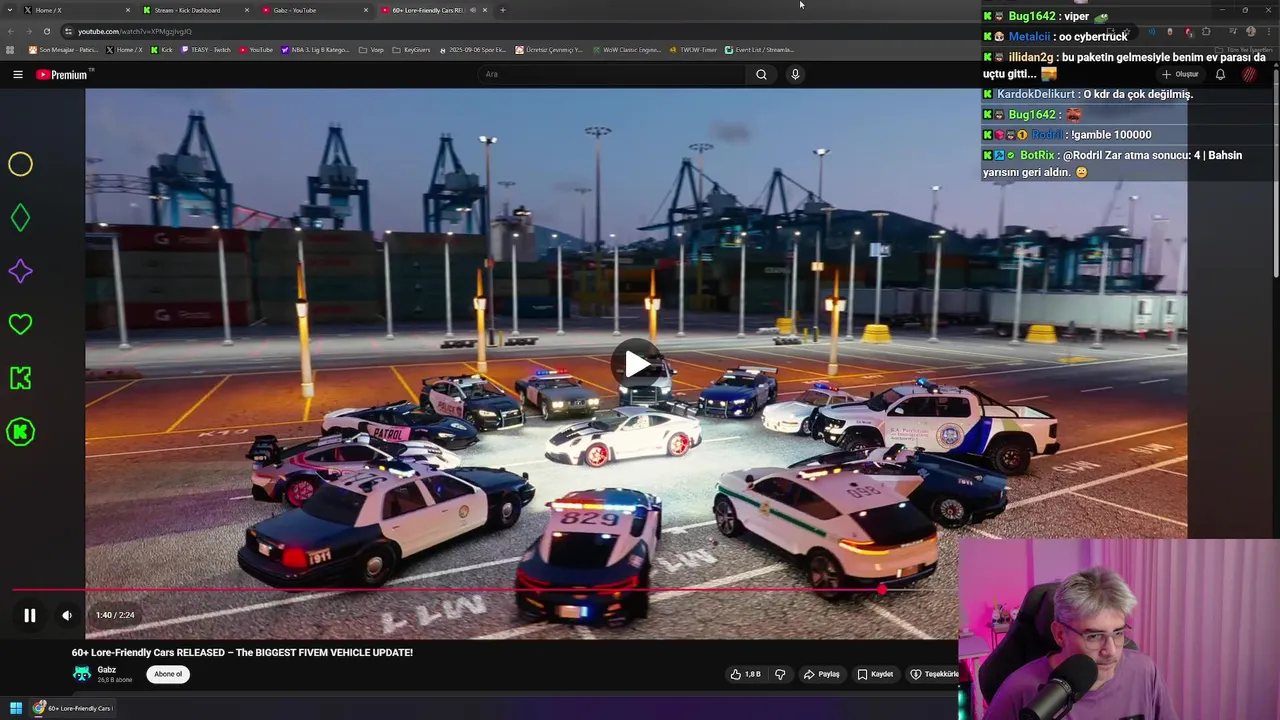1280x720 pixels.
Task: Click the green heart overlay icon
Action: tap(20, 324)
